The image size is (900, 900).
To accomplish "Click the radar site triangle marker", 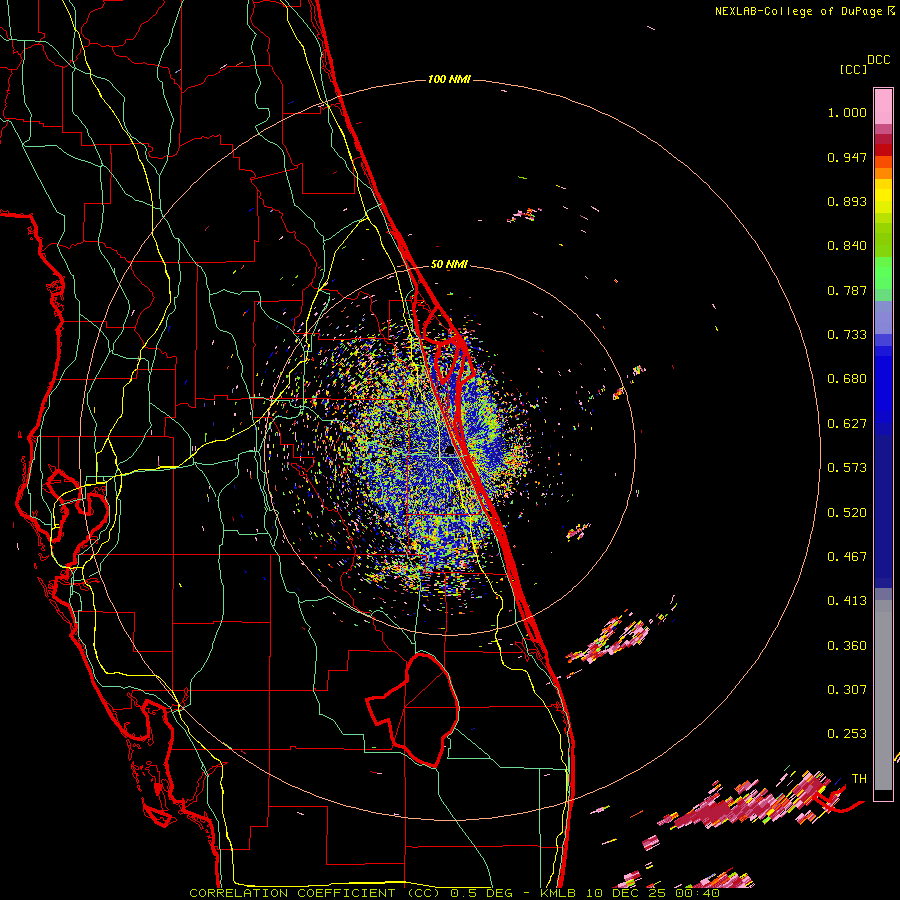I will (x=449, y=451).
